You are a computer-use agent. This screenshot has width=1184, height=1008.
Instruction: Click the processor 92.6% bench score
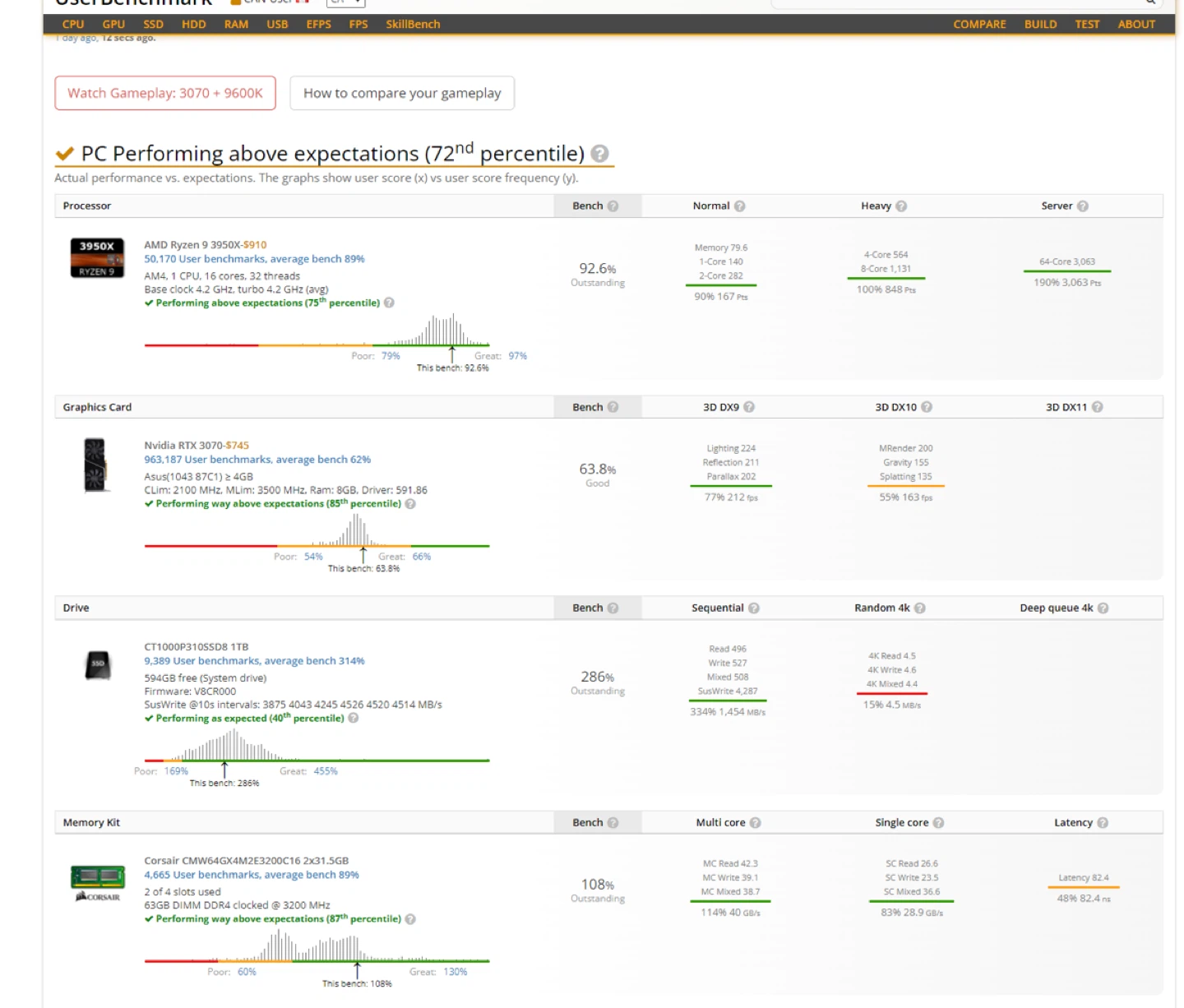598,269
